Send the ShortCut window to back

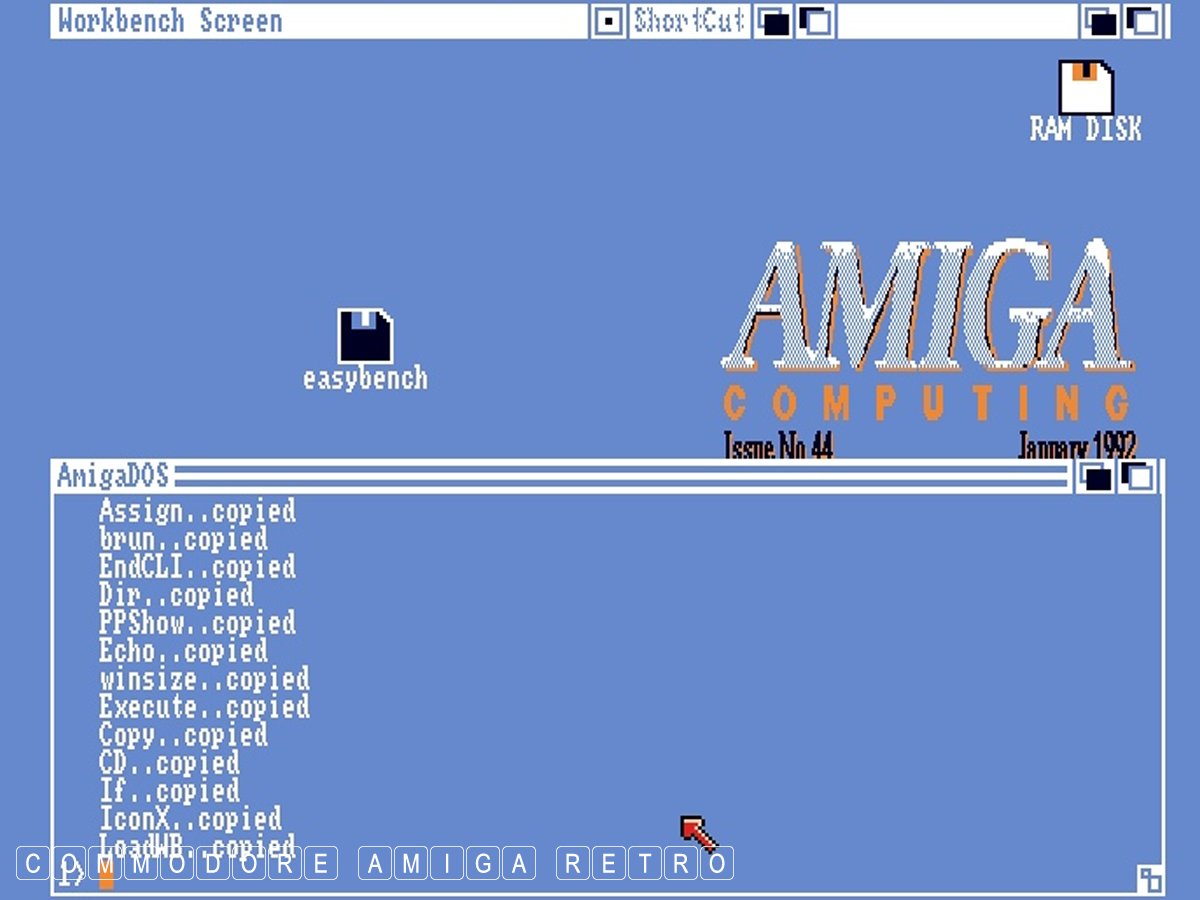[x=773, y=21]
